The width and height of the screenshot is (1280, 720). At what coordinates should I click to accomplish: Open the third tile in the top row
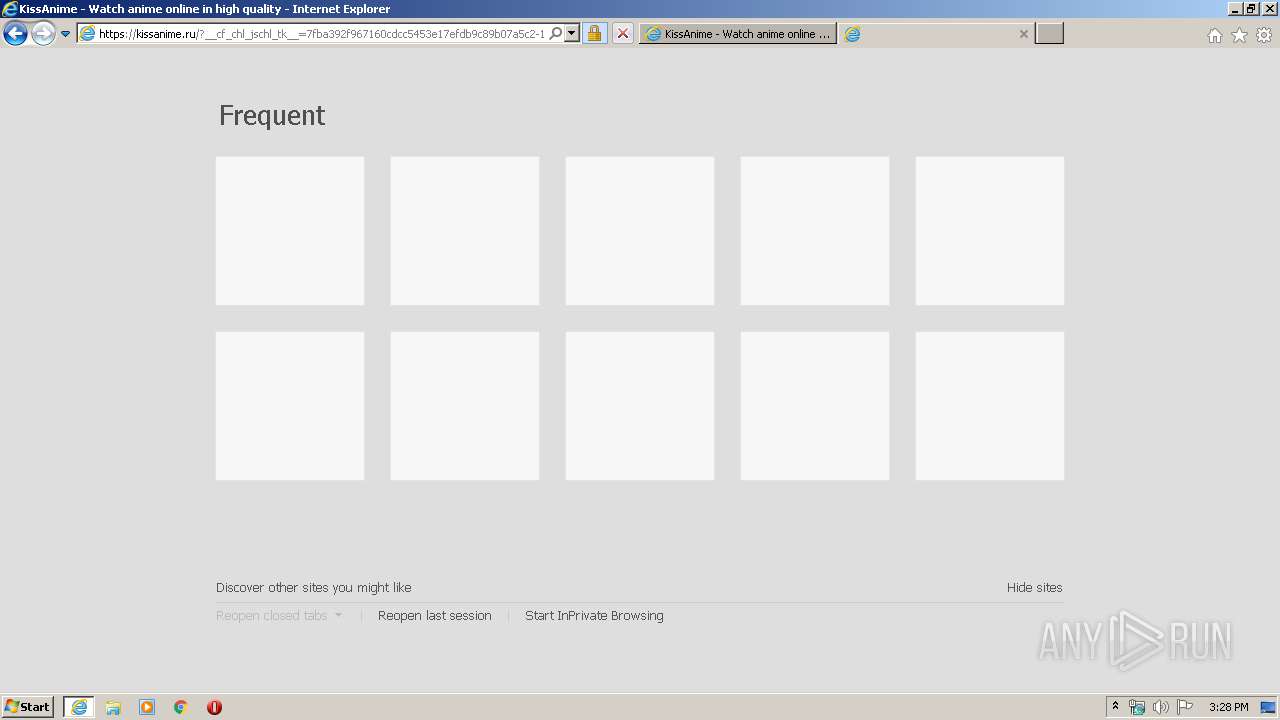(640, 231)
